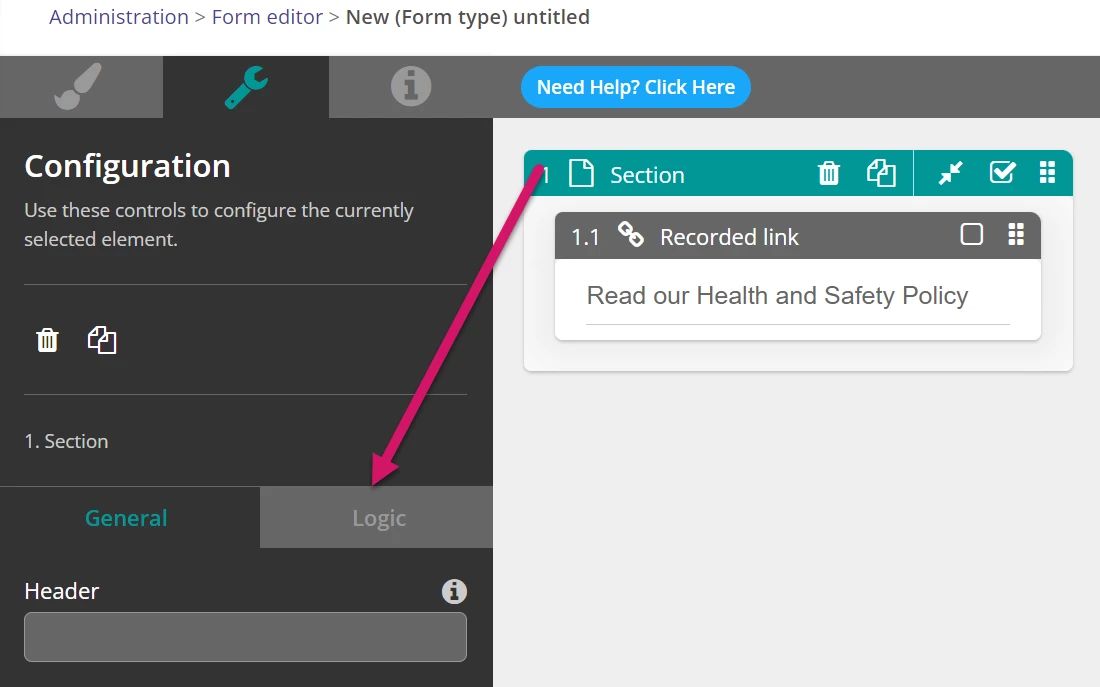Click 'New (Form type) untitled' breadcrumb text
The height and width of the screenshot is (687, 1100).
click(x=468, y=17)
